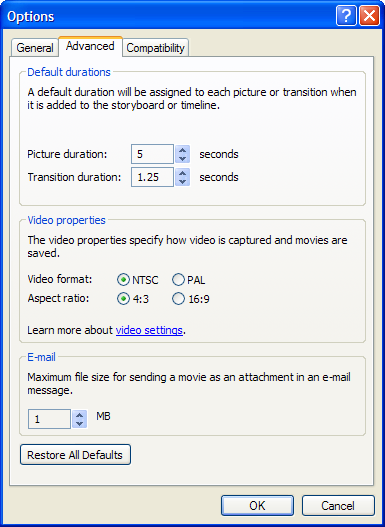This screenshot has width=385, height=527.
Task: Click the Cancel button
Action: coord(338,505)
